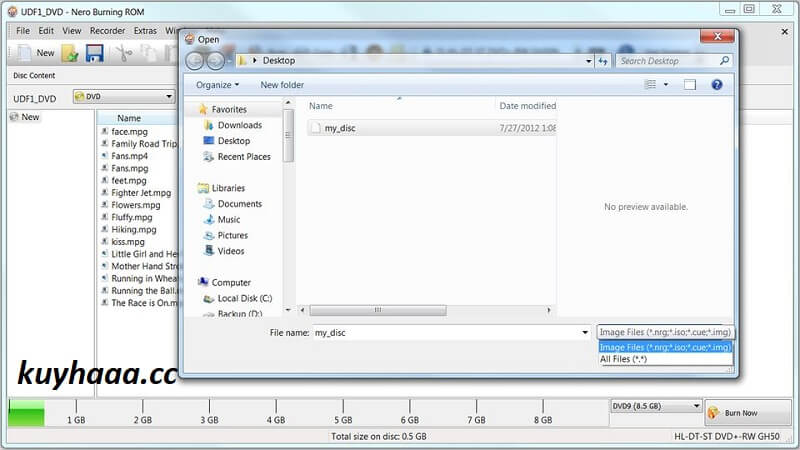Screen dimensions: 800x450
Task: Open the Recorder menu in Nero
Action: [107, 31]
